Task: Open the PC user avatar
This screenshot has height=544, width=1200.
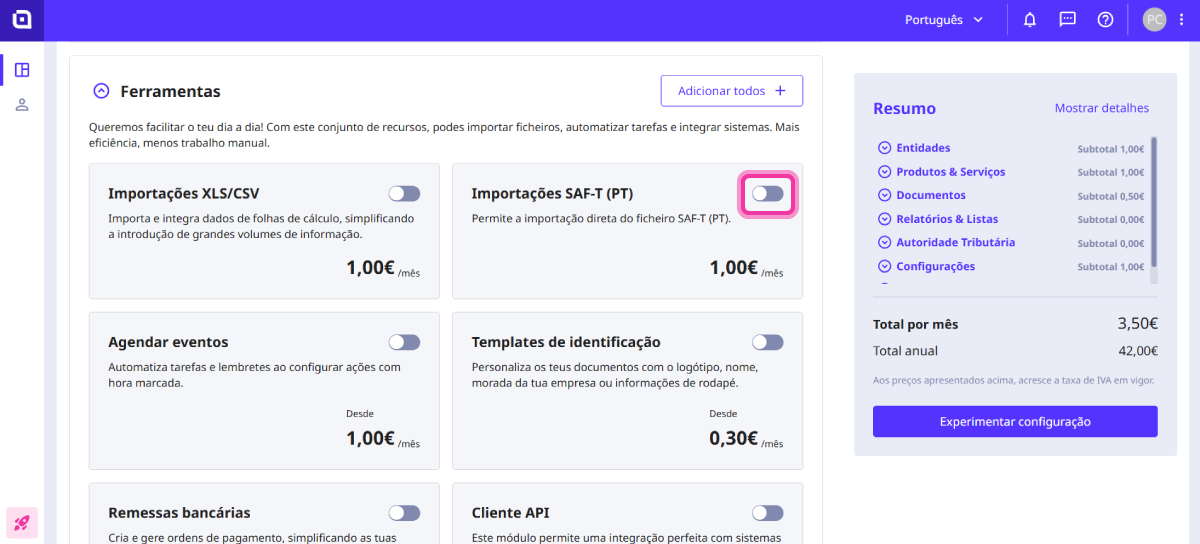Action: (1154, 20)
